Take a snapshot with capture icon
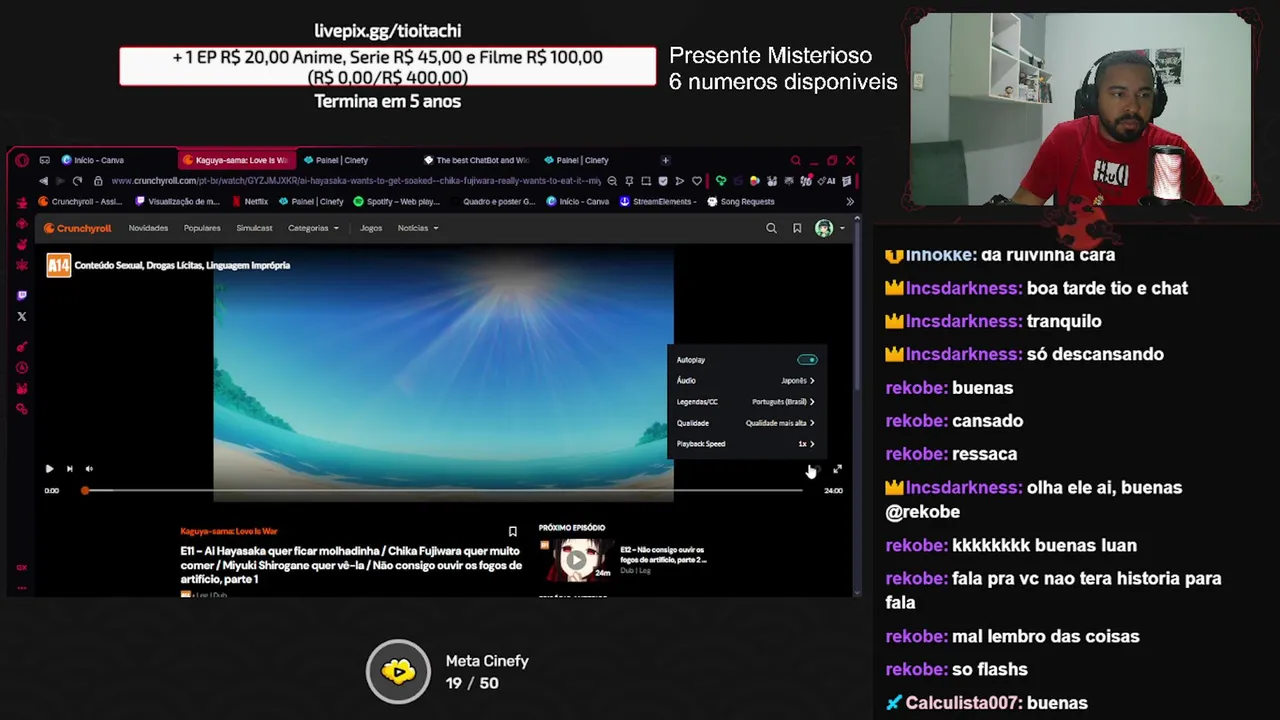 [646, 181]
